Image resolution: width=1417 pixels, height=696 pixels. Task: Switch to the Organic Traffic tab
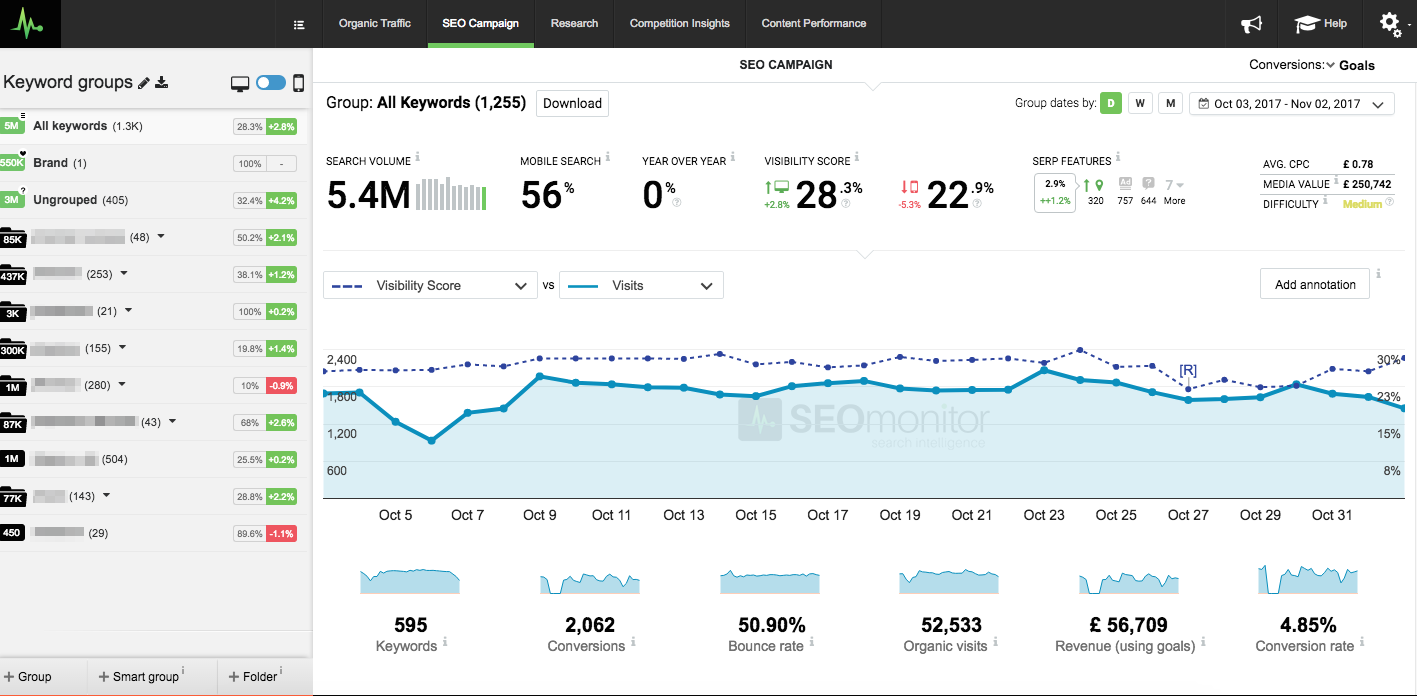pos(375,24)
